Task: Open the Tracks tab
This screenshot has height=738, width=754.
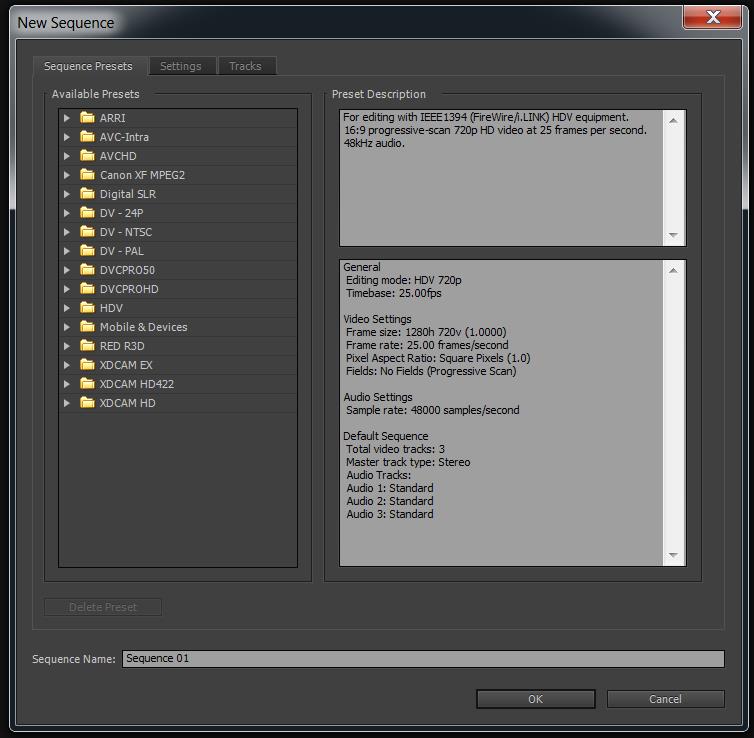Action: [245, 66]
